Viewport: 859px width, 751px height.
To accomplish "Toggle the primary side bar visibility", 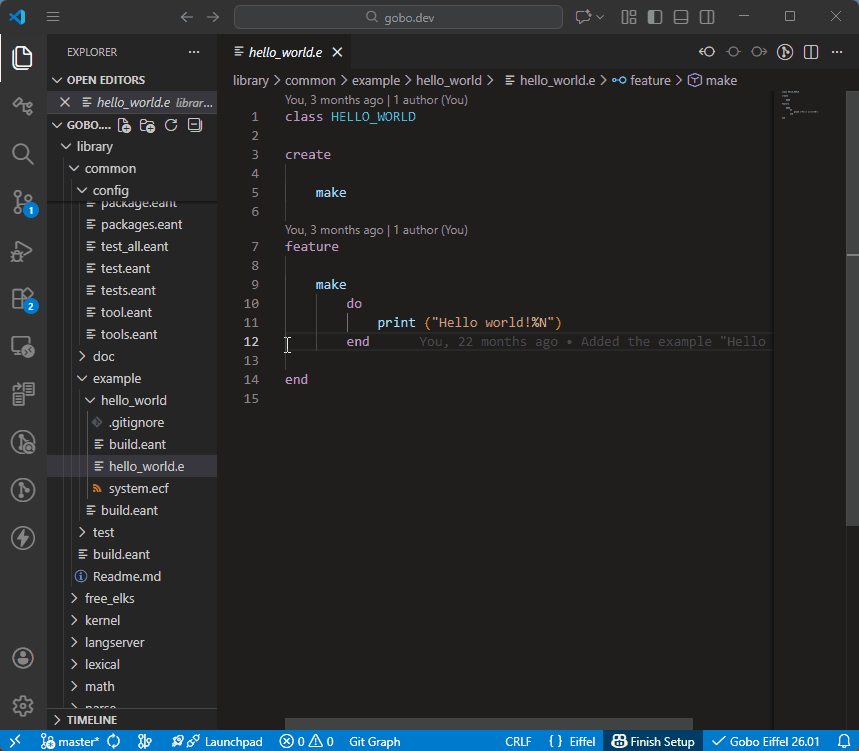I will 655,17.
